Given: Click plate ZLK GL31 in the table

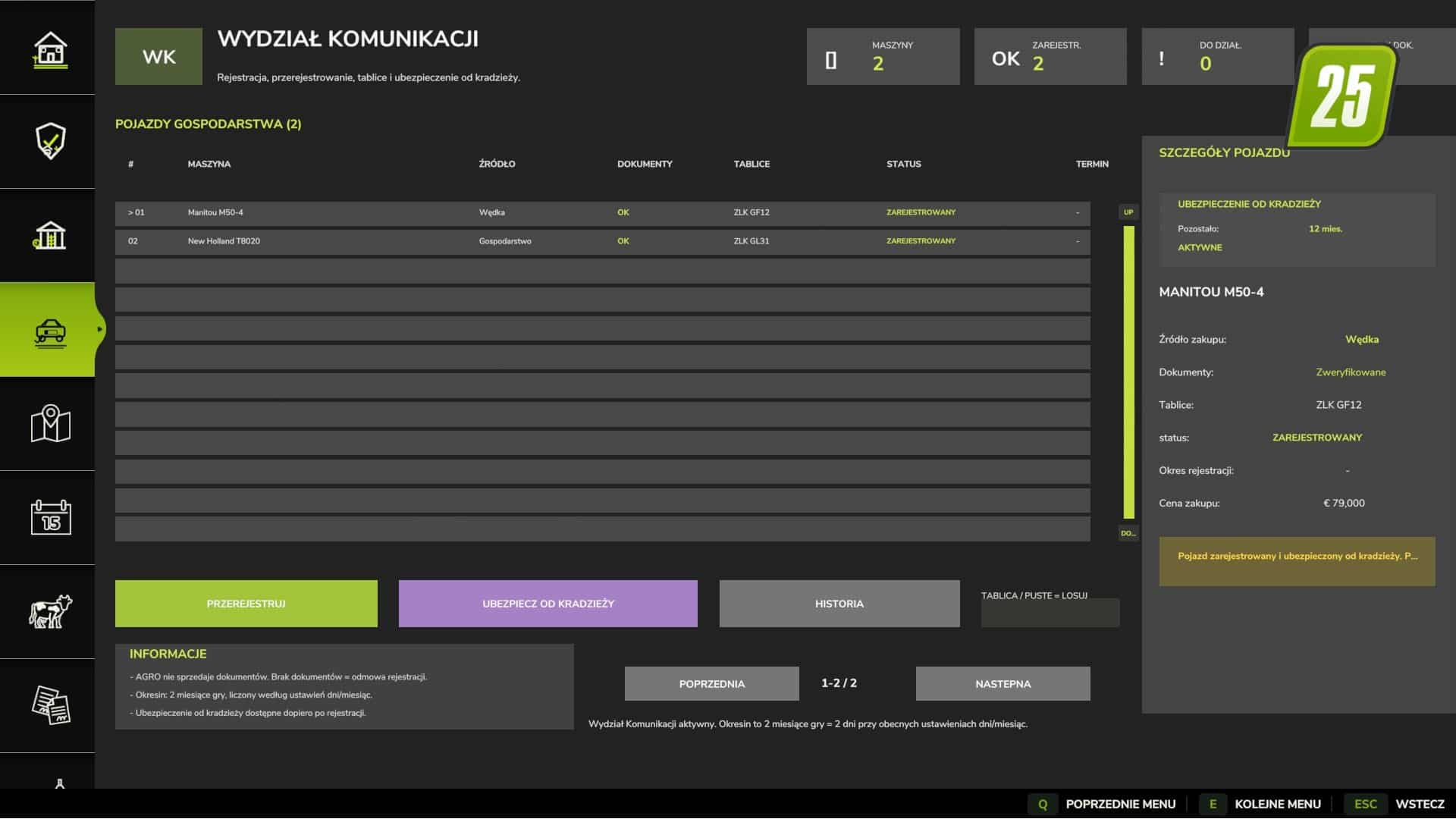Looking at the screenshot, I should pos(752,241).
